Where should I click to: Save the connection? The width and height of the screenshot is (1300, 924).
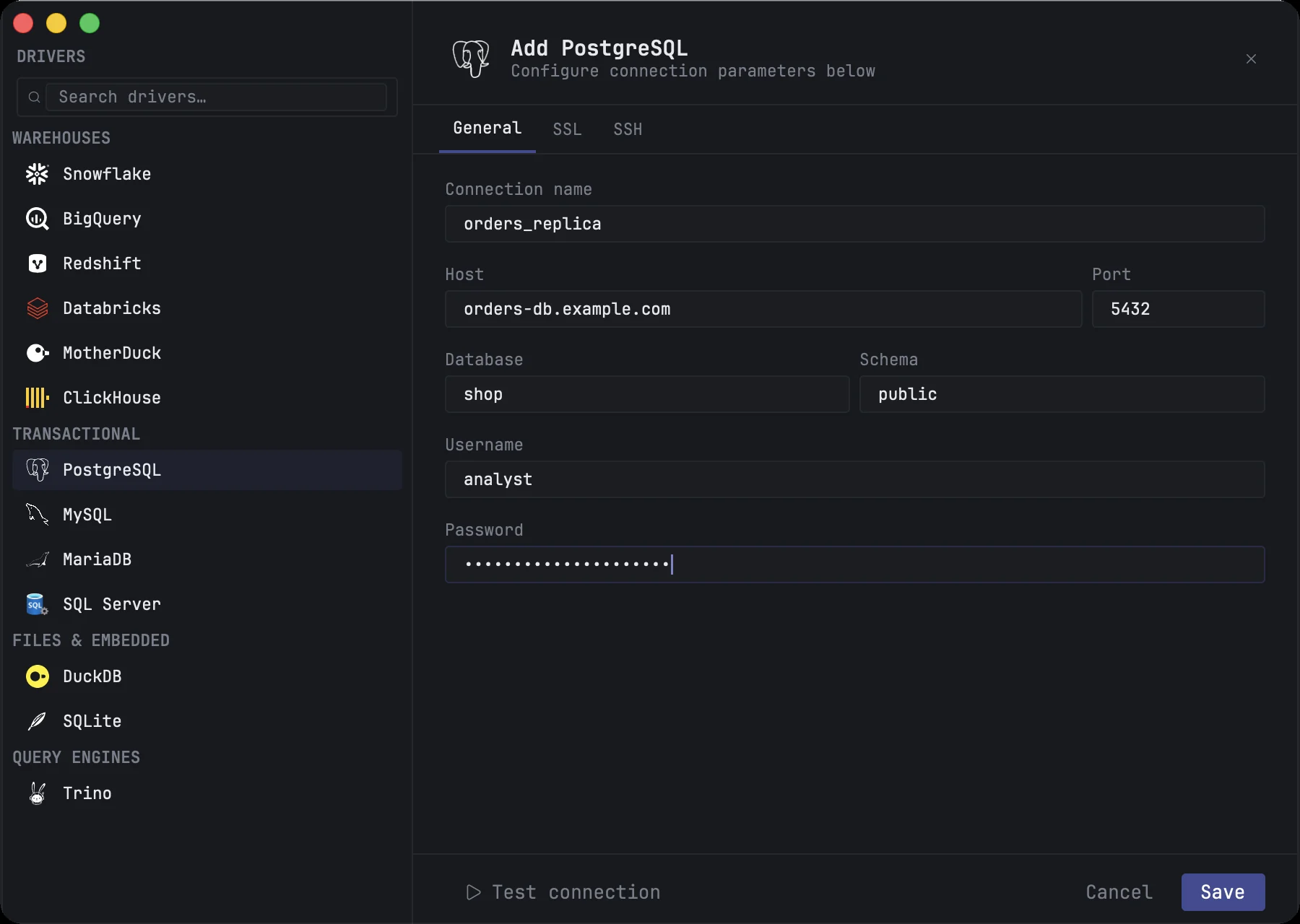tap(1223, 892)
